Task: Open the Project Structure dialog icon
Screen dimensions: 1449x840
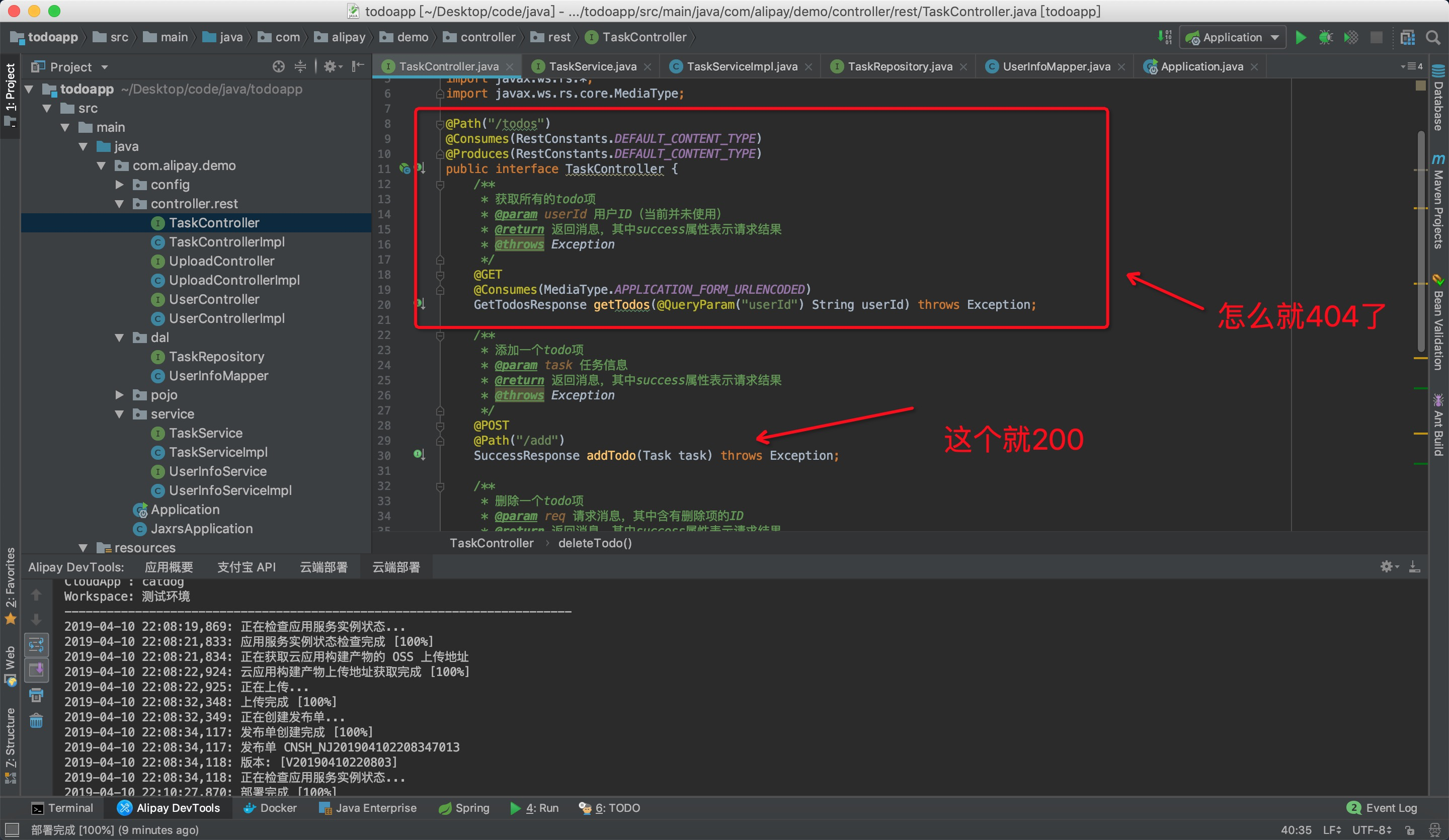Action: click(1408, 38)
